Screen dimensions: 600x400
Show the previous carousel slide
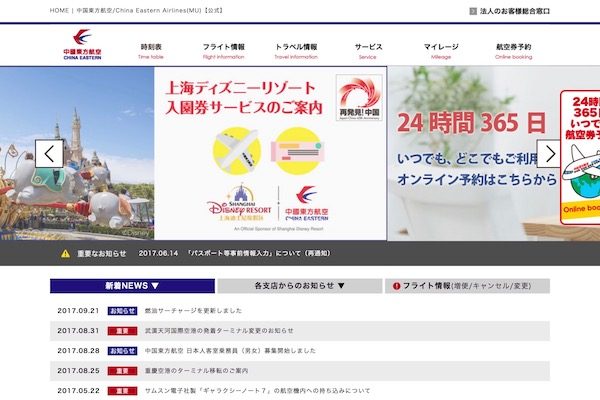(x=49, y=153)
